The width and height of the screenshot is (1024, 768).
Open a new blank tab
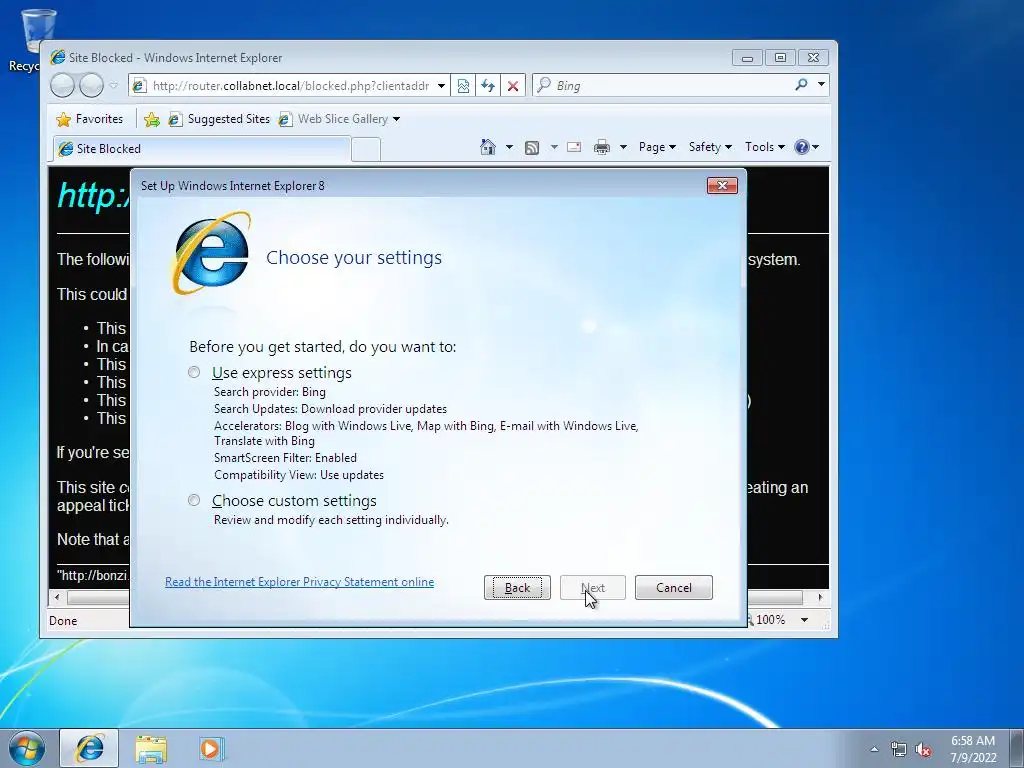click(x=366, y=150)
